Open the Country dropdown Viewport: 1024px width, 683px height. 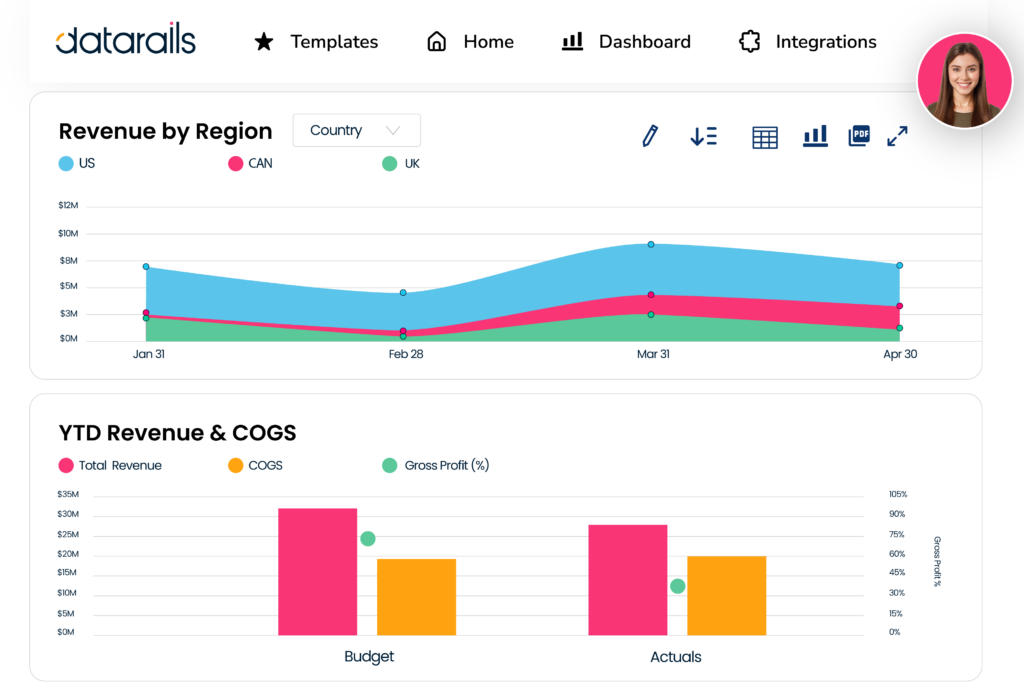356,130
